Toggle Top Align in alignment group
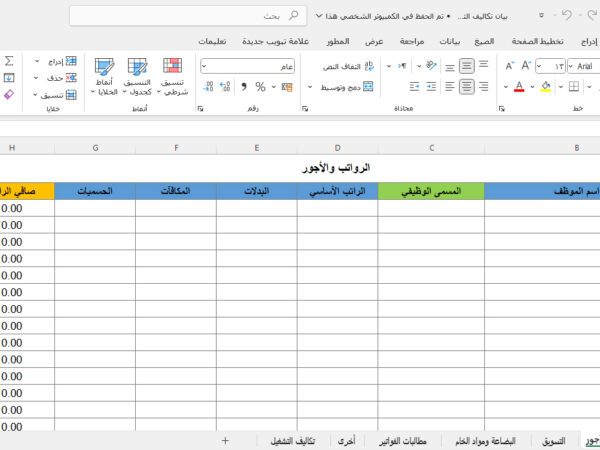This screenshot has height=450, width=600. 483,65
